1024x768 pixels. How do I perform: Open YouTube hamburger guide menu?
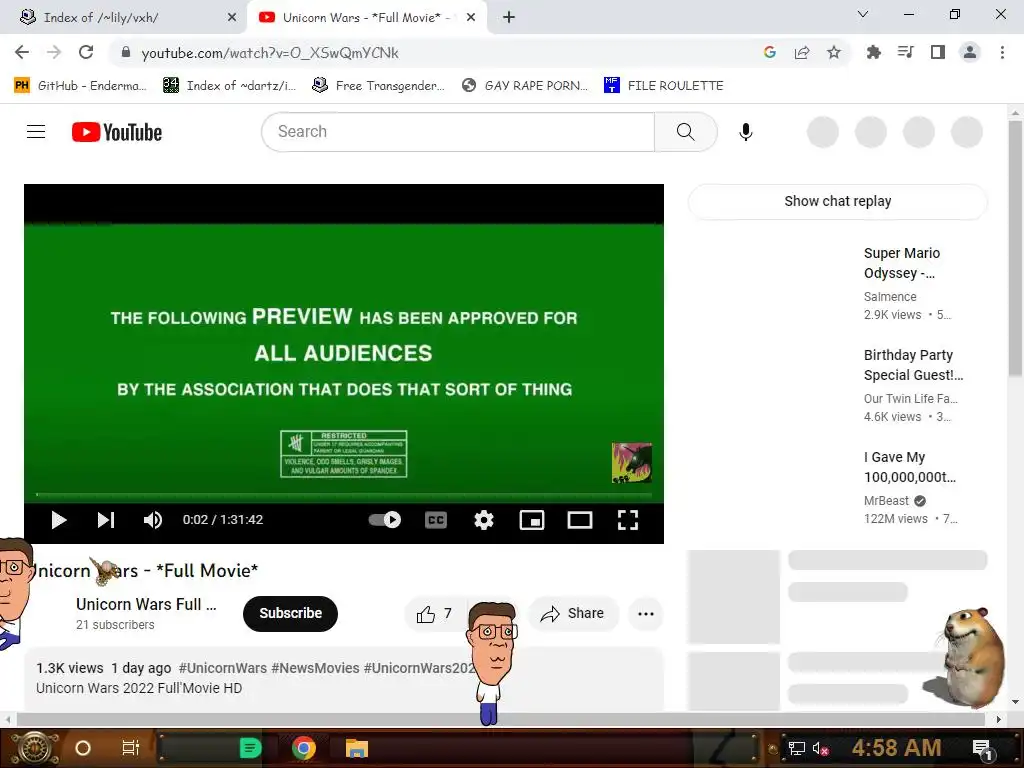pyautogui.click(x=36, y=132)
